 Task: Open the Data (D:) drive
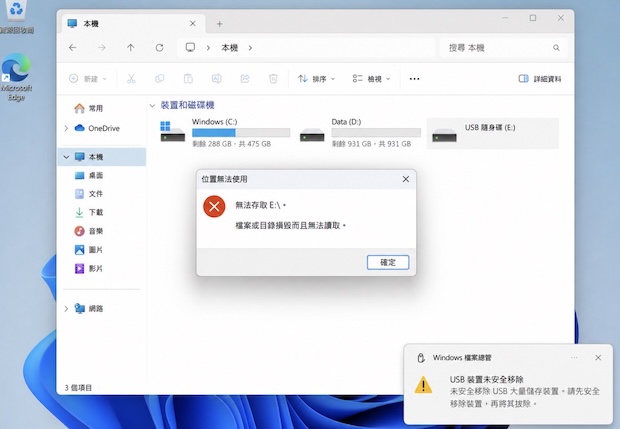coord(360,133)
